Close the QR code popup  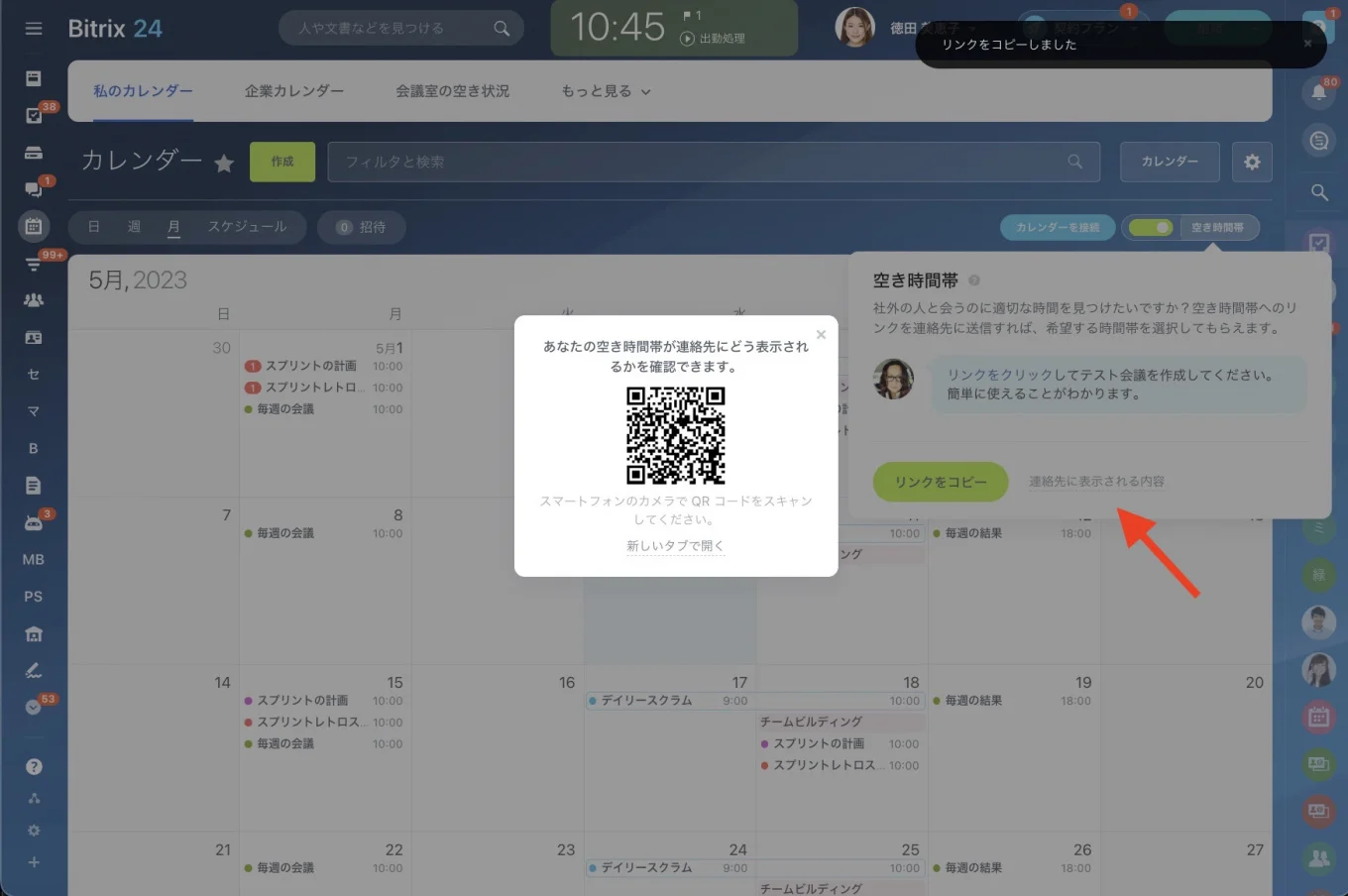coord(821,335)
